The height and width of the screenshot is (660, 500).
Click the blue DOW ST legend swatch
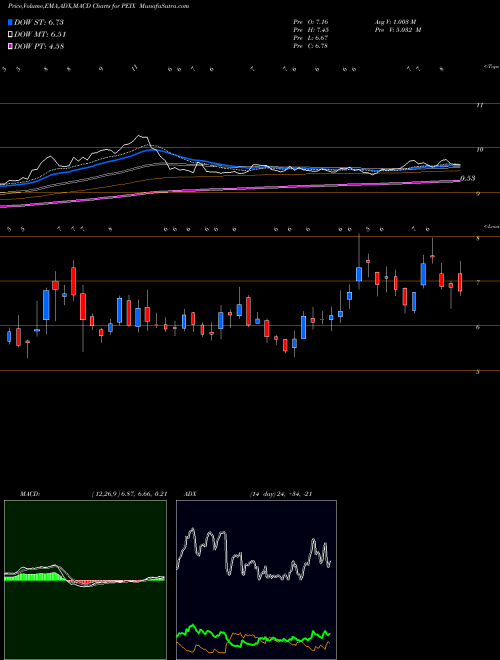coord(10,22)
